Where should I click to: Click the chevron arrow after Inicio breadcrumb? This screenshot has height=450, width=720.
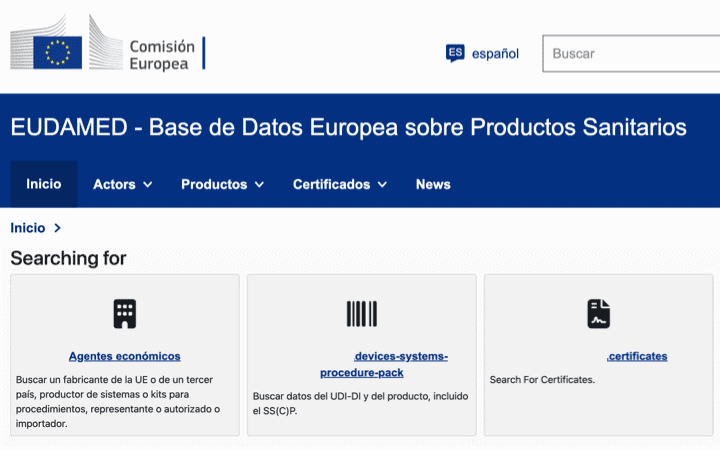(57, 228)
